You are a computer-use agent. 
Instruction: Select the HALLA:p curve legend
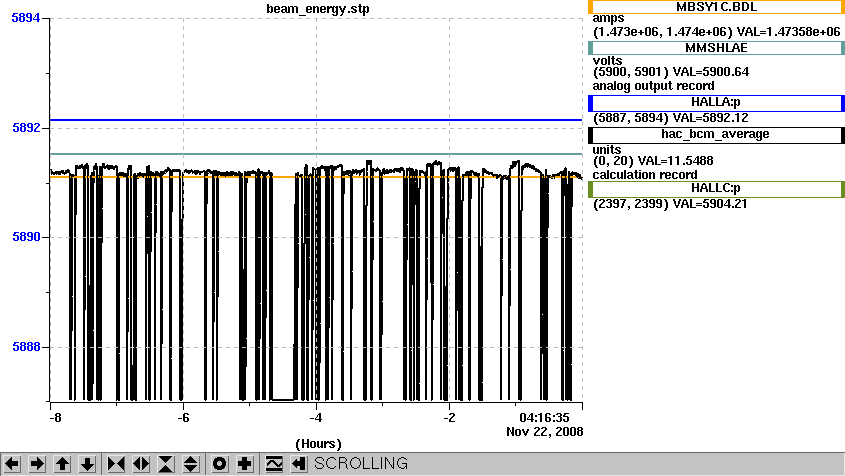[x=716, y=102]
